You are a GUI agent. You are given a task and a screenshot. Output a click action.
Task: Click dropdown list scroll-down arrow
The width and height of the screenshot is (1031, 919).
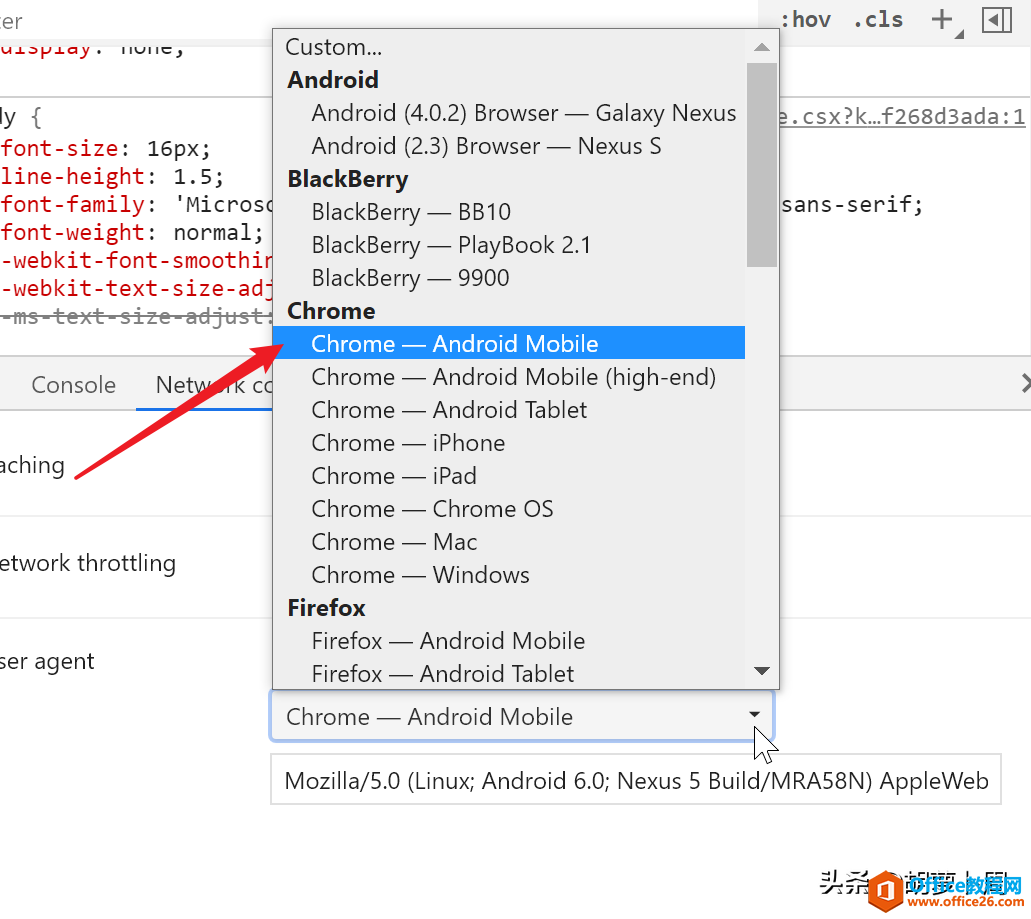pos(761,671)
